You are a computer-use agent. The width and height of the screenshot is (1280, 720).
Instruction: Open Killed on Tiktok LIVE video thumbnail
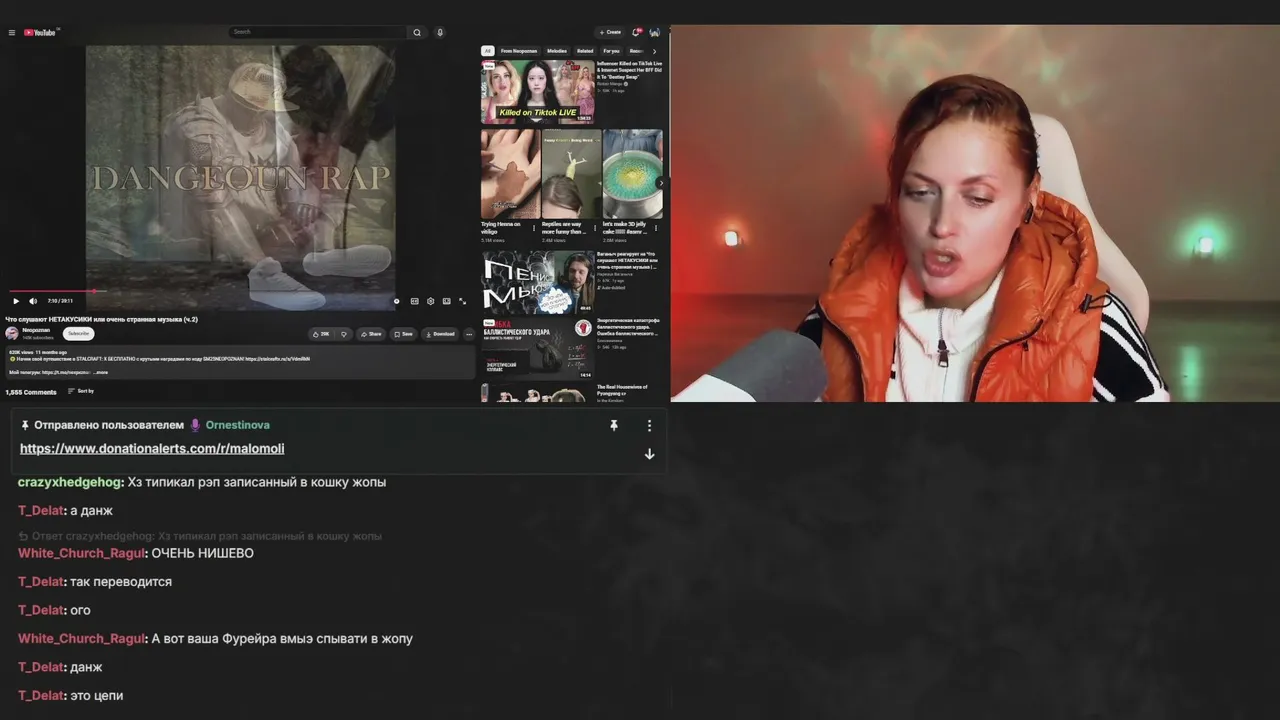pos(537,92)
